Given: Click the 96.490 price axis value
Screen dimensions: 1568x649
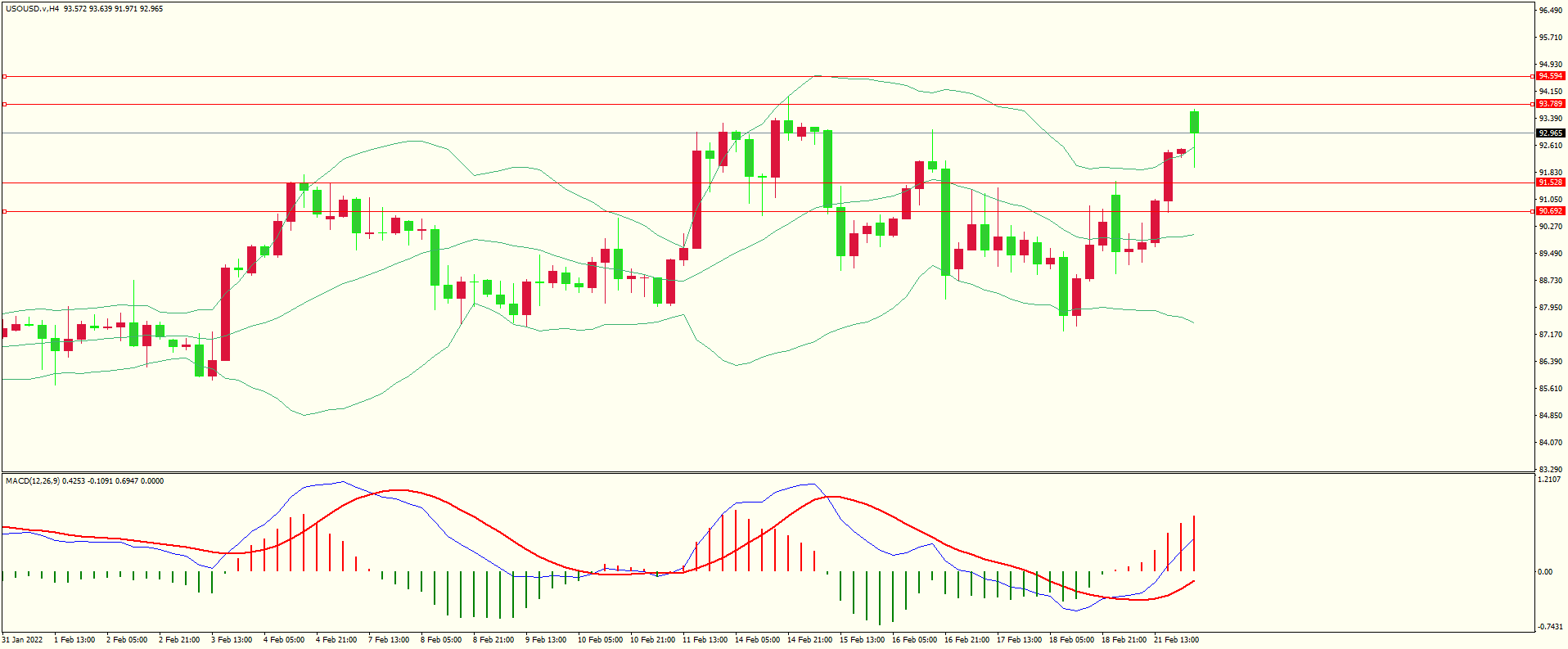Looking at the screenshot, I should (1550, 11).
